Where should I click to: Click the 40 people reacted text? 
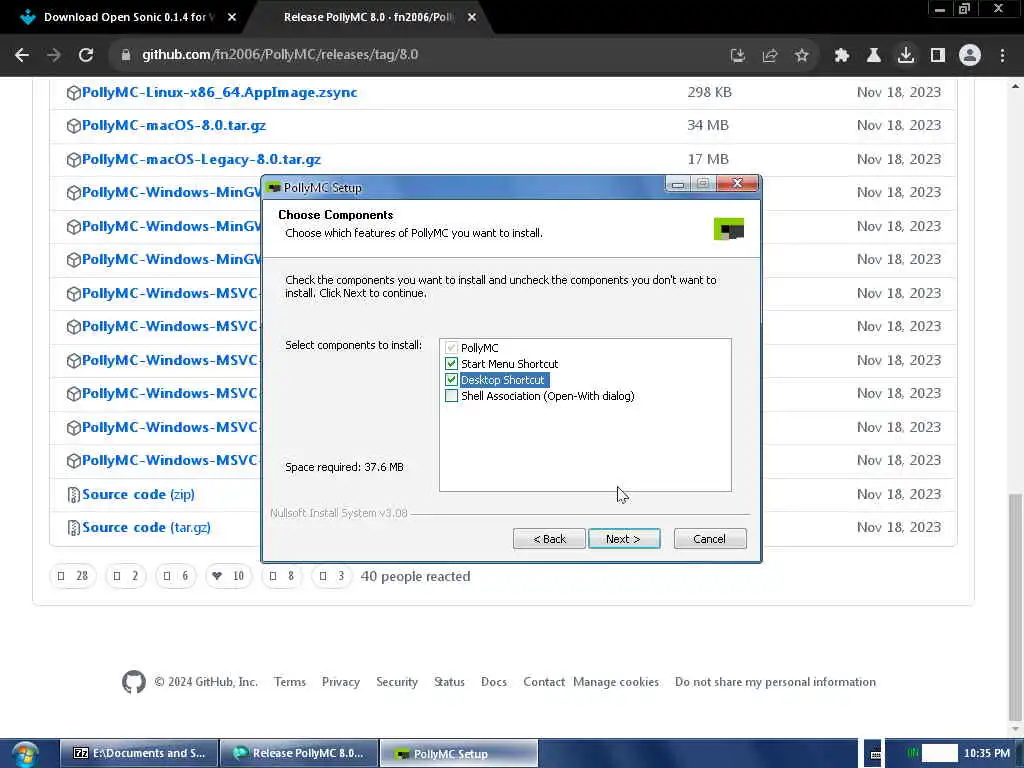415,577
